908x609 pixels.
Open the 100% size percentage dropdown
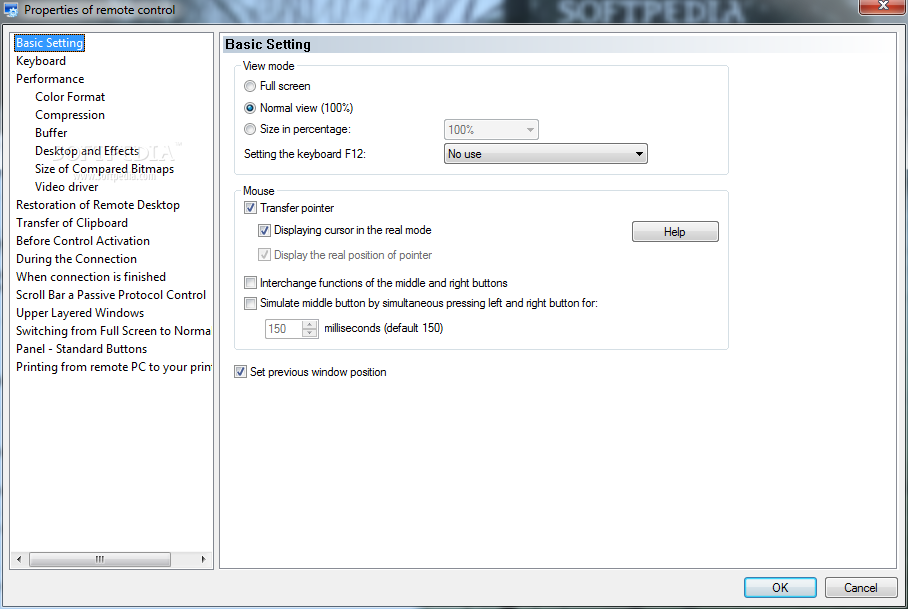click(491, 130)
